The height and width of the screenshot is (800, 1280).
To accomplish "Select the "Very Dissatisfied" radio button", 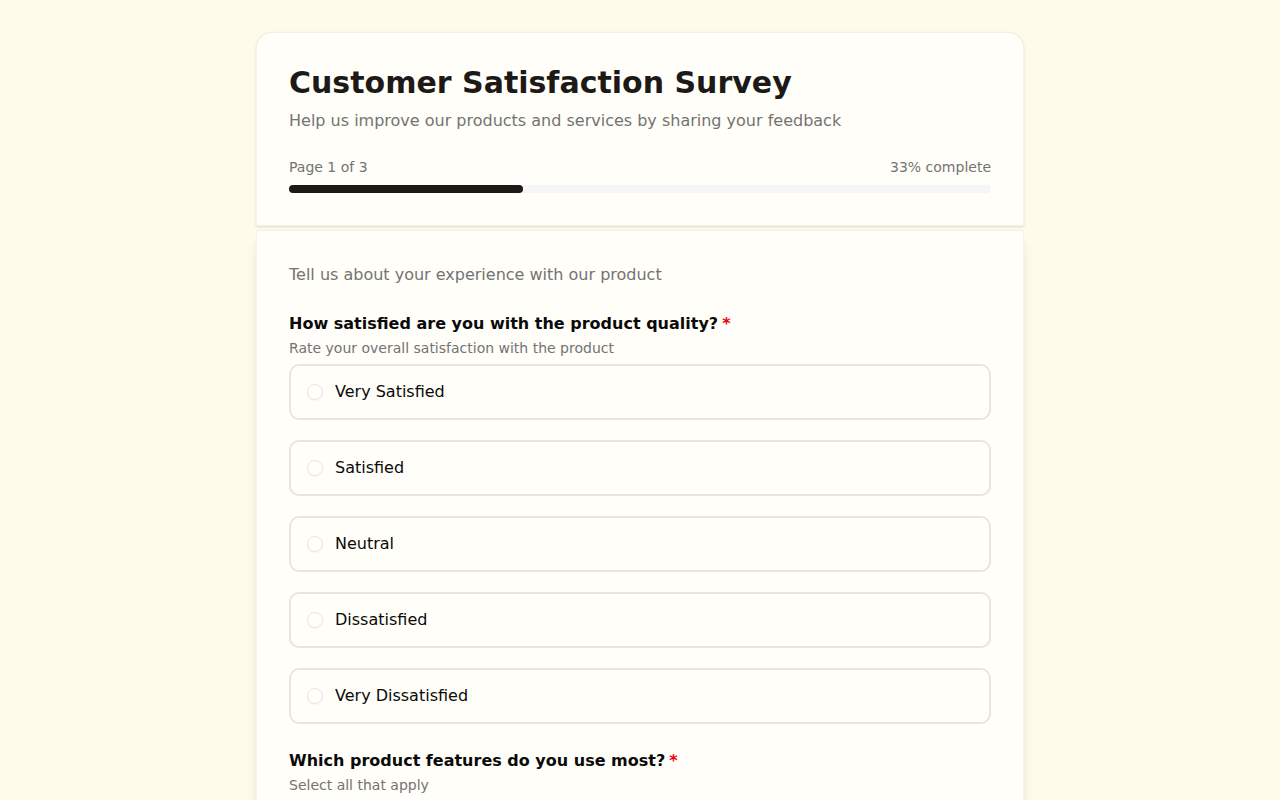I will tap(315, 696).
